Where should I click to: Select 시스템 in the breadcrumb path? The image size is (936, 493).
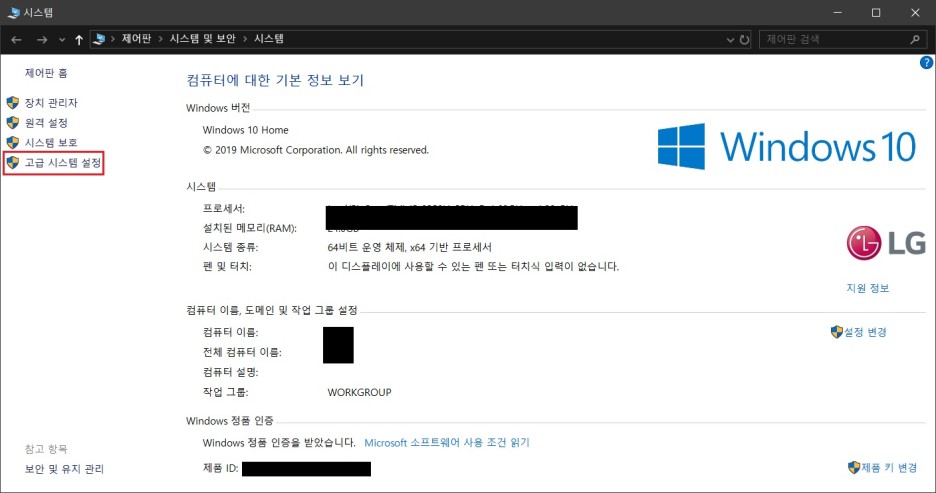[x=269, y=39]
